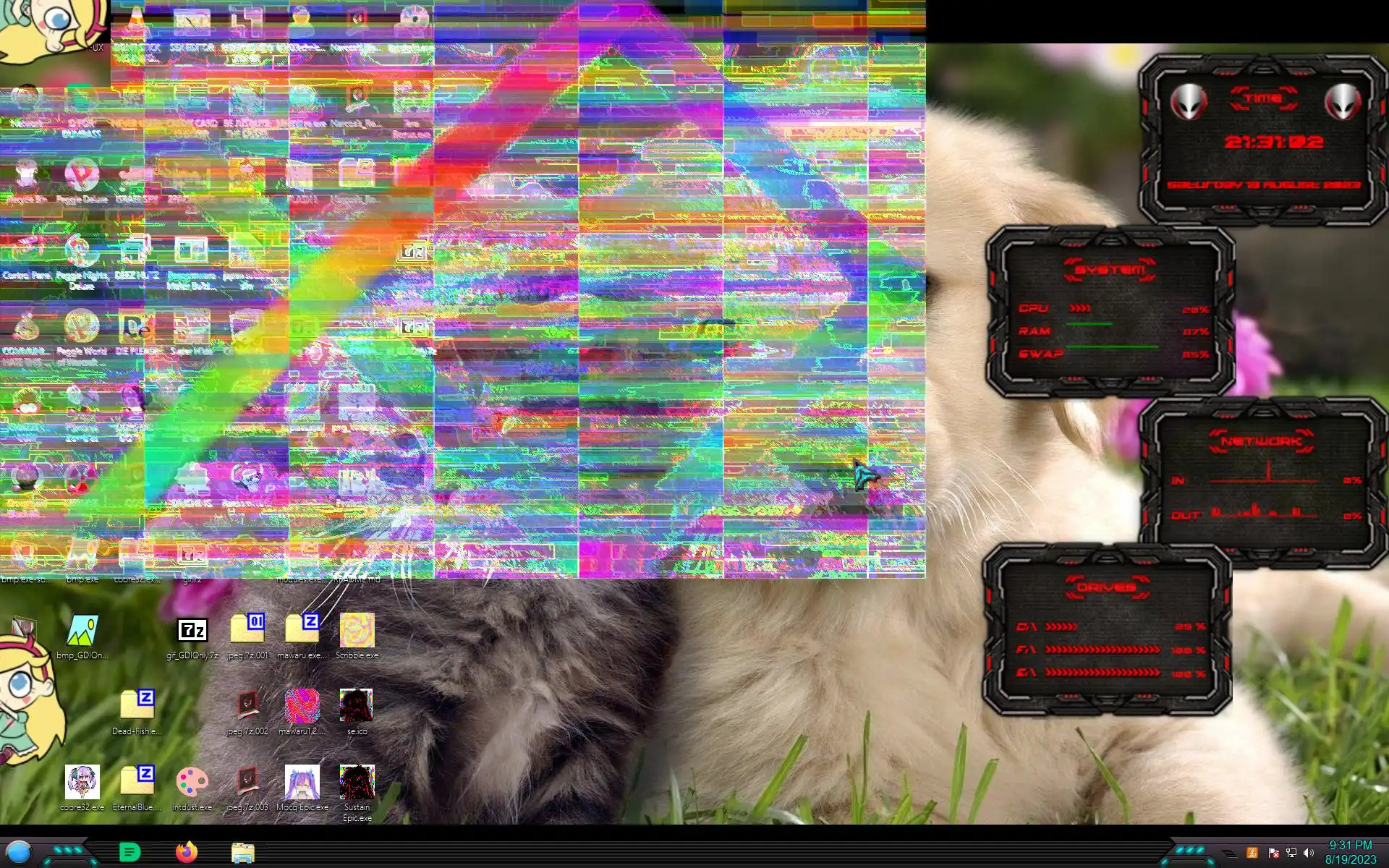Open the Scribble.exe desktop icon
Screen dimensions: 1389x868
point(357,631)
